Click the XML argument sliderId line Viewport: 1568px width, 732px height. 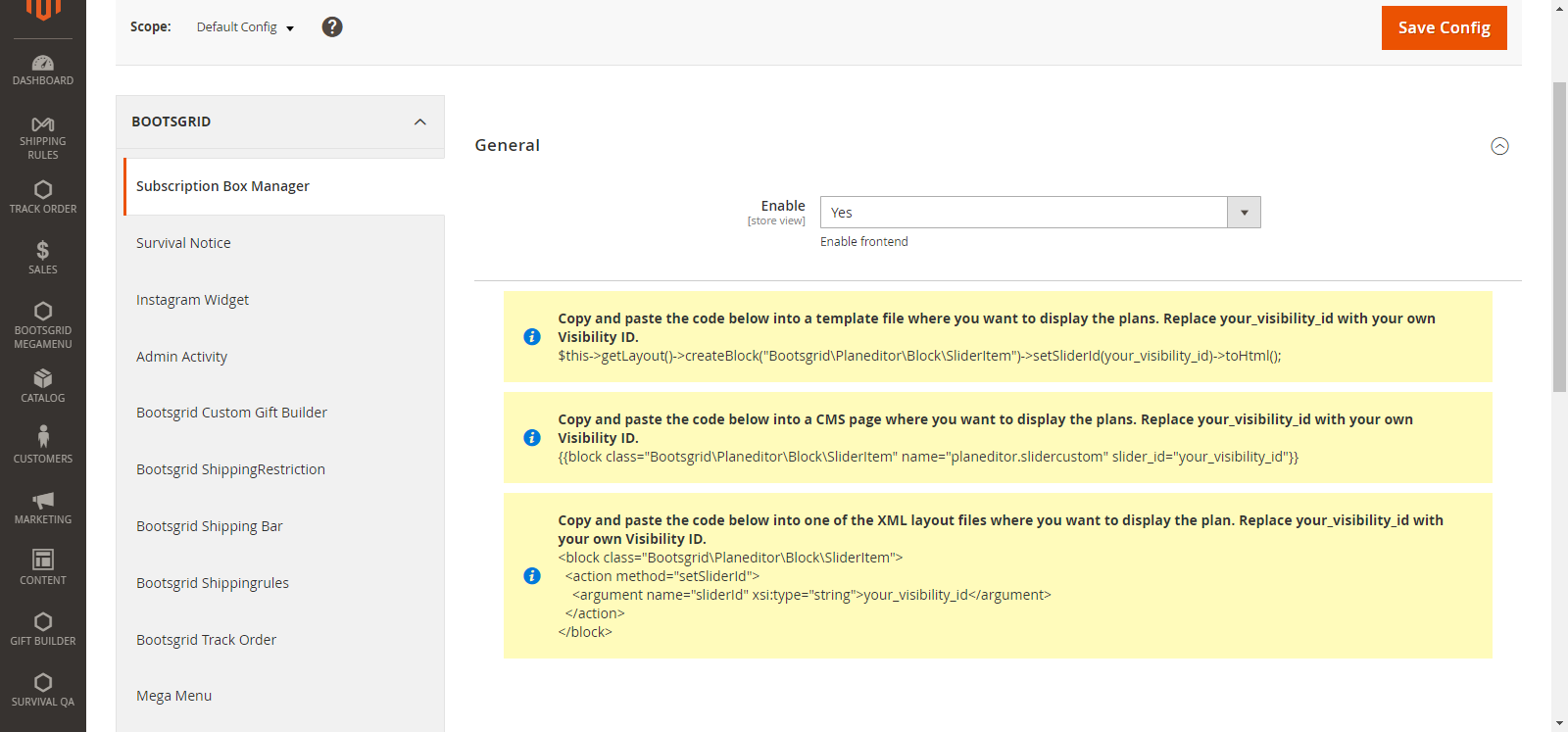[x=811, y=595]
